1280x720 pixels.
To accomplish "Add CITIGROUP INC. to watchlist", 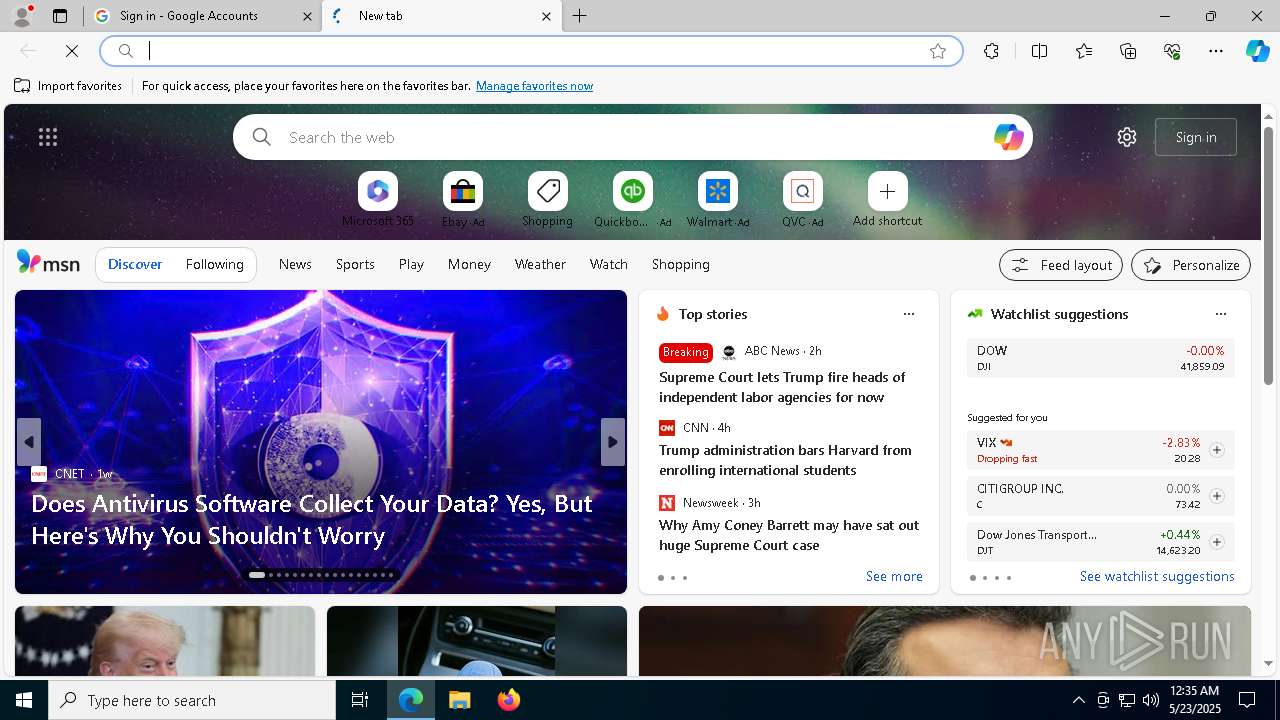I will click(x=1216, y=496).
